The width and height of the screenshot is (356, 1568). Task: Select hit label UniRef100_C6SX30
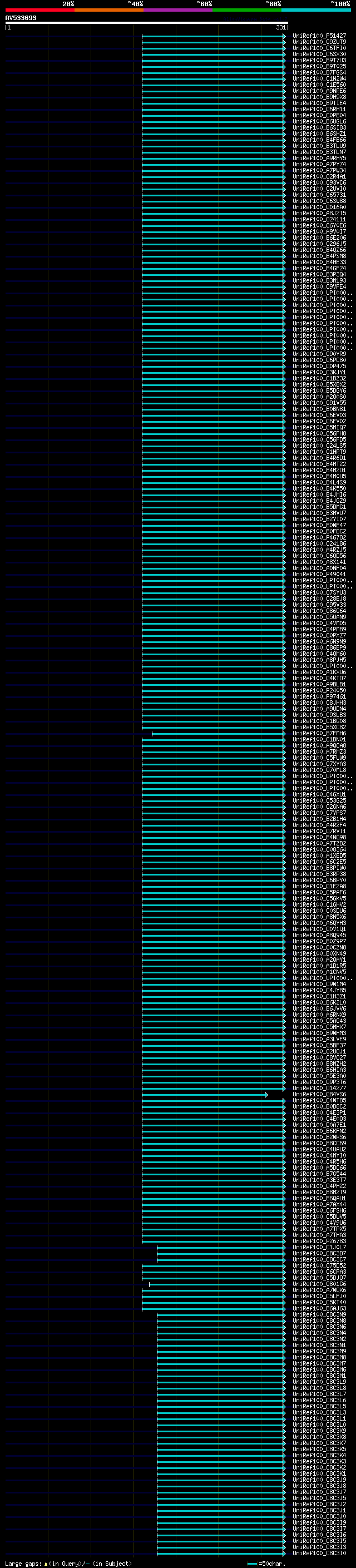pos(319,54)
